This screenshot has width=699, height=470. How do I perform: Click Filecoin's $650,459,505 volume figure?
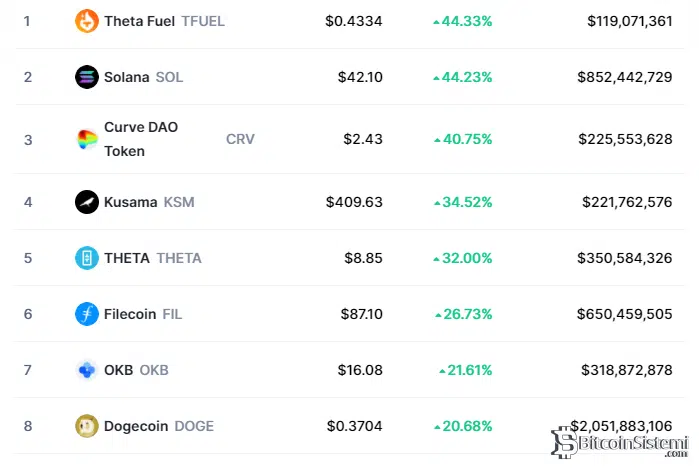(x=624, y=314)
